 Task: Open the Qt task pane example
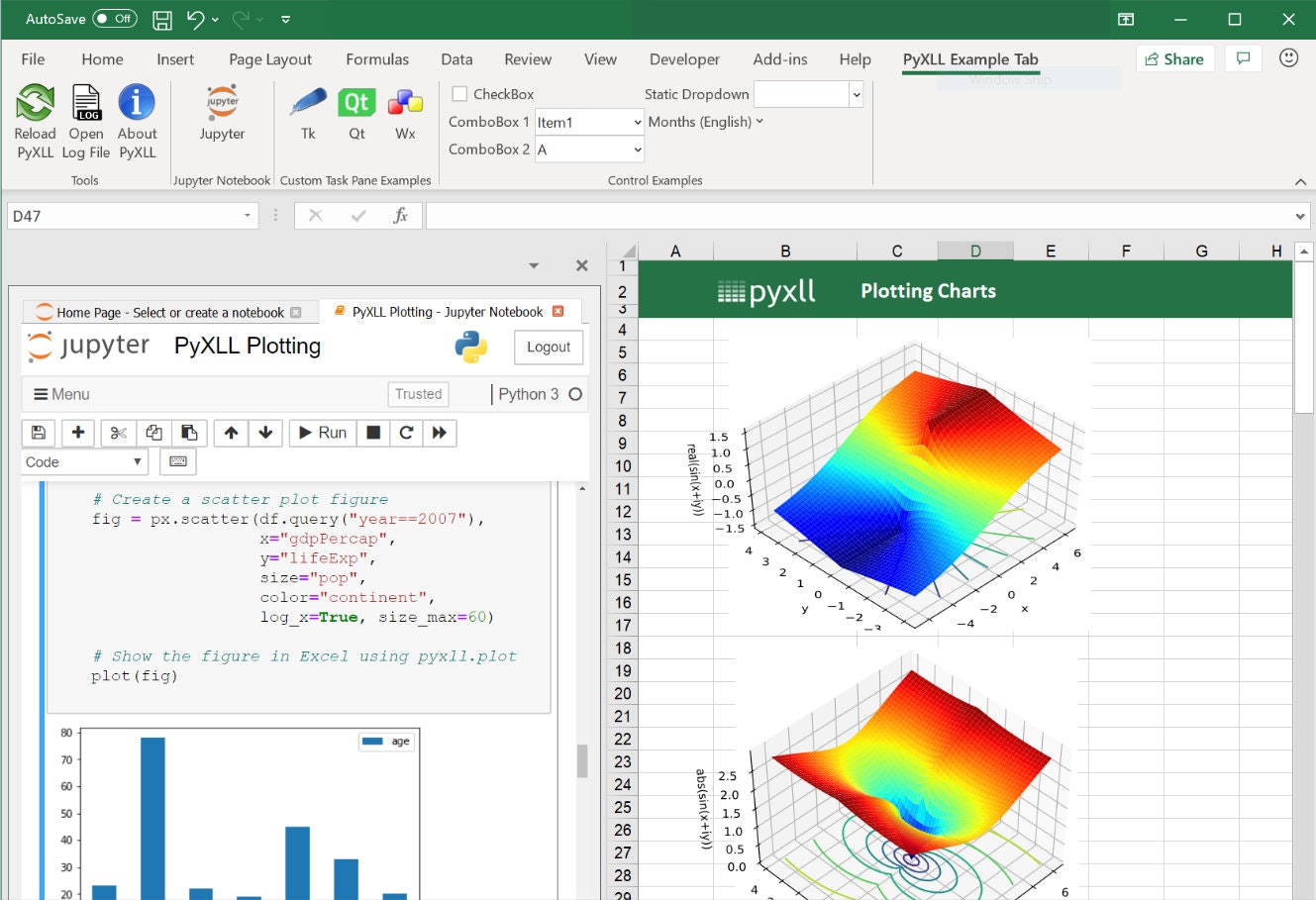356,114
